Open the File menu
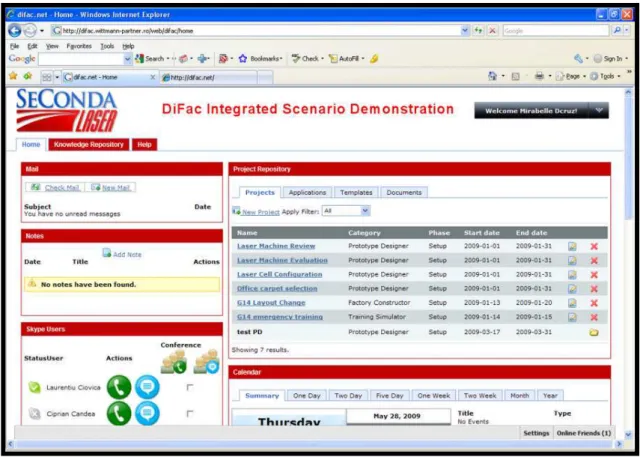The image size is (640, 457). [14, 46]
